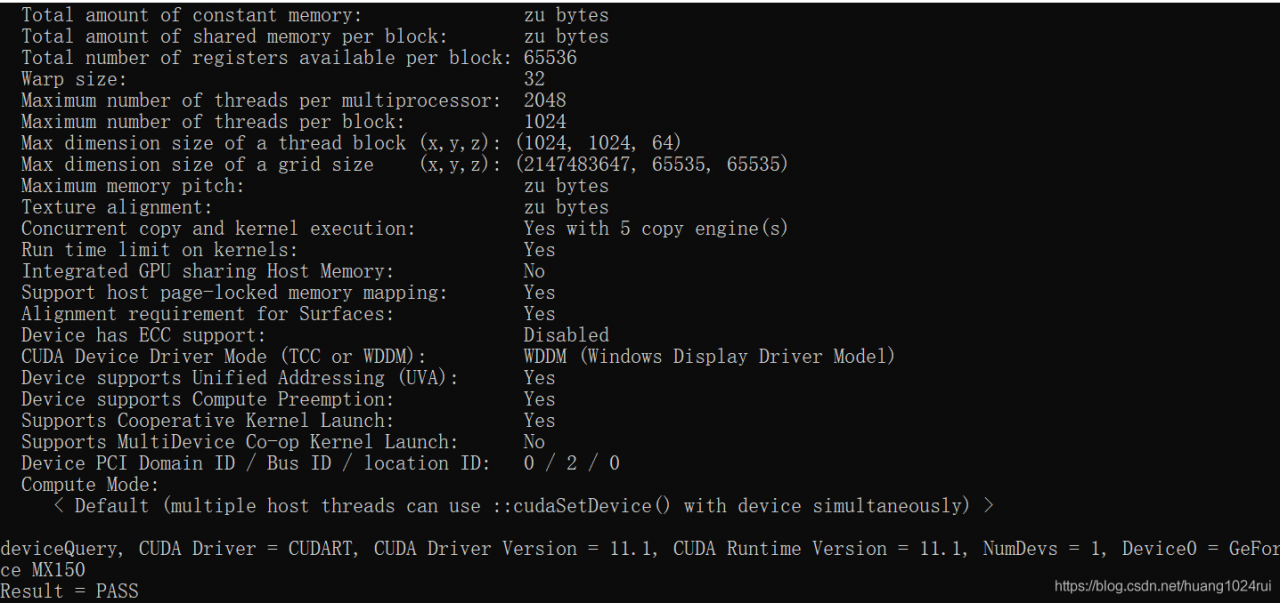Click the value 65536 for registers per block
The height and width of the screenshot is (603, 1280).
(x=550, y=58)
